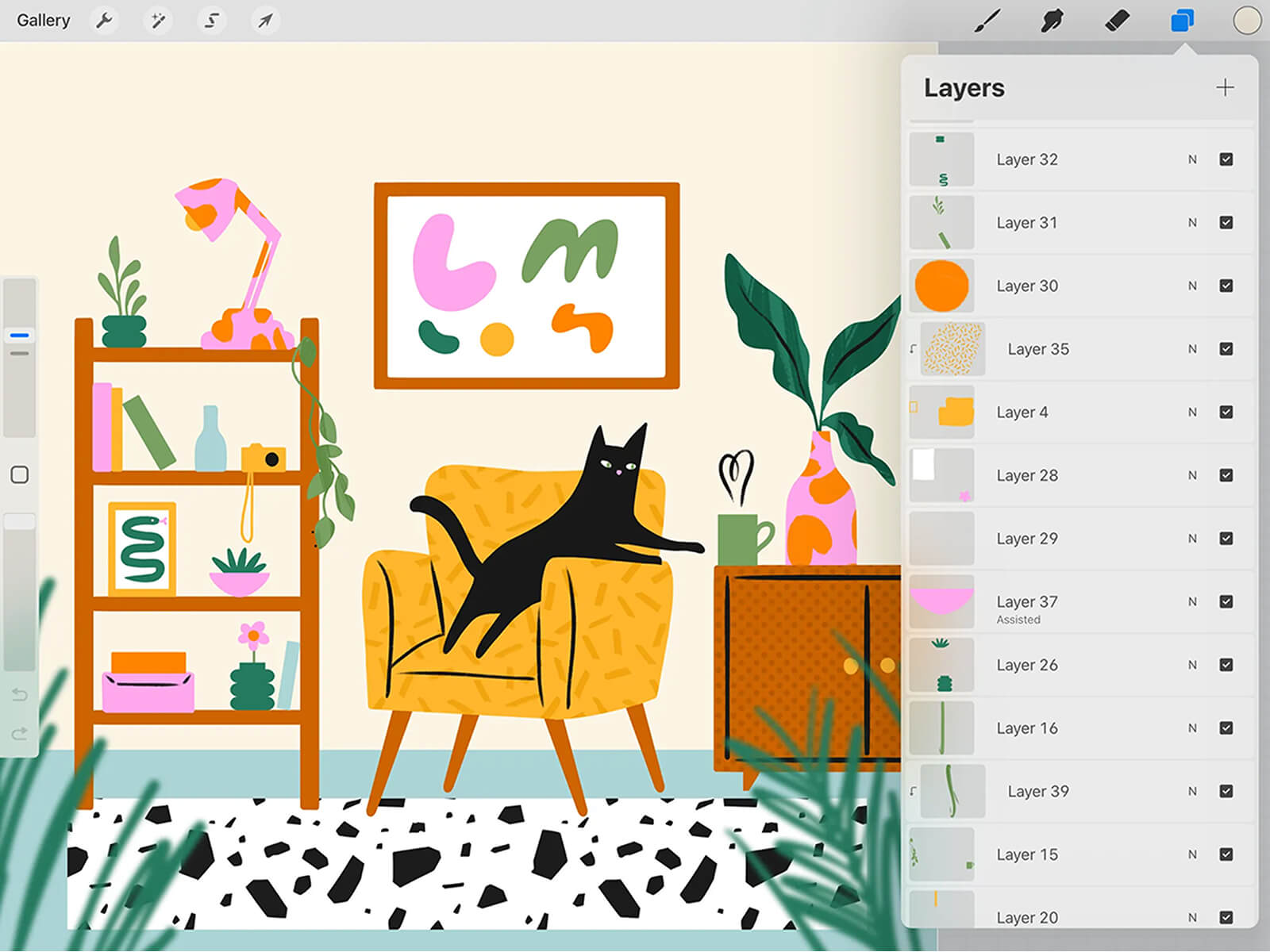
Task: Select Layer 31 thumbnail
Action: click(x=941, y=223)
